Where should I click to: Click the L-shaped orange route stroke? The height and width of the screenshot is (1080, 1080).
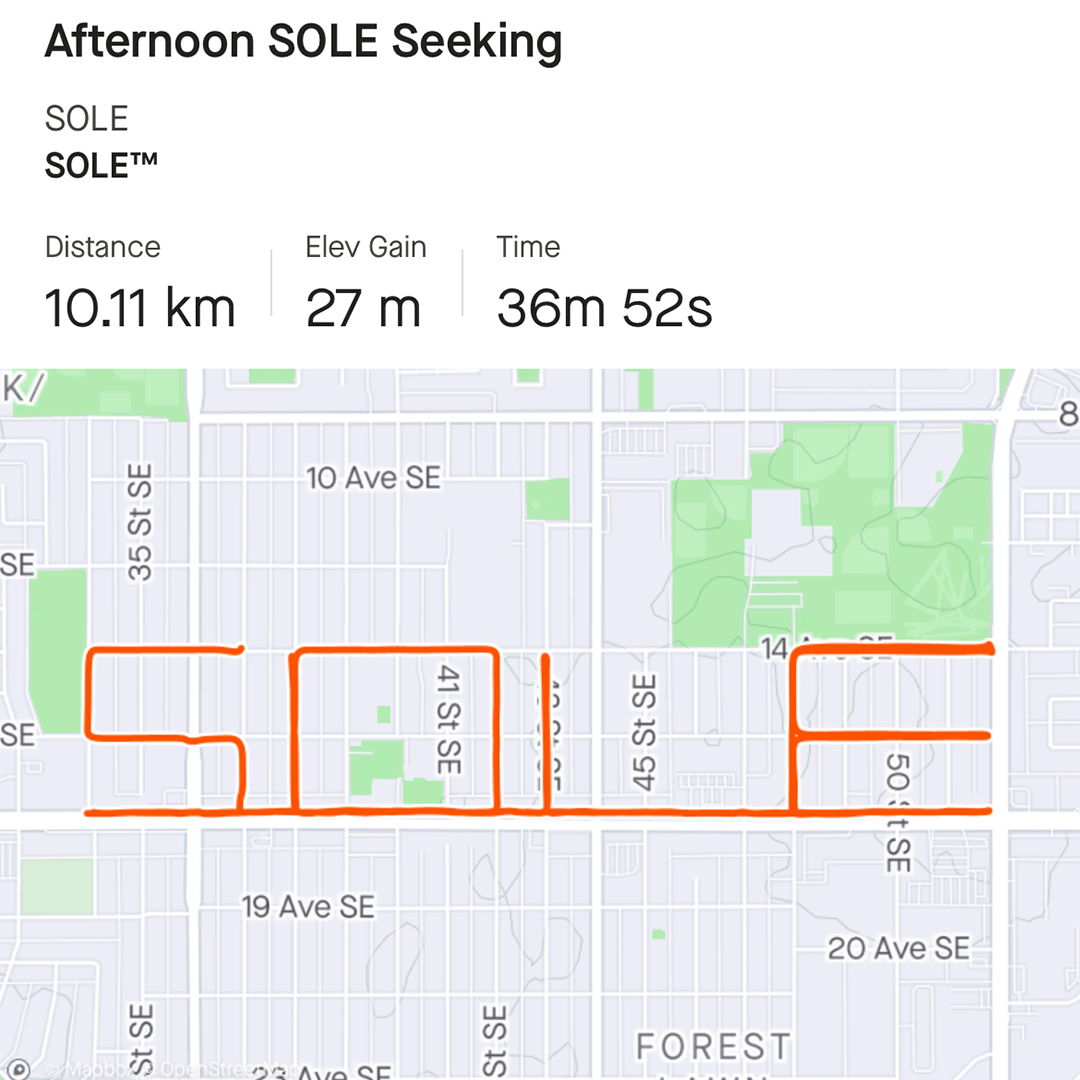tap(546, 730)
